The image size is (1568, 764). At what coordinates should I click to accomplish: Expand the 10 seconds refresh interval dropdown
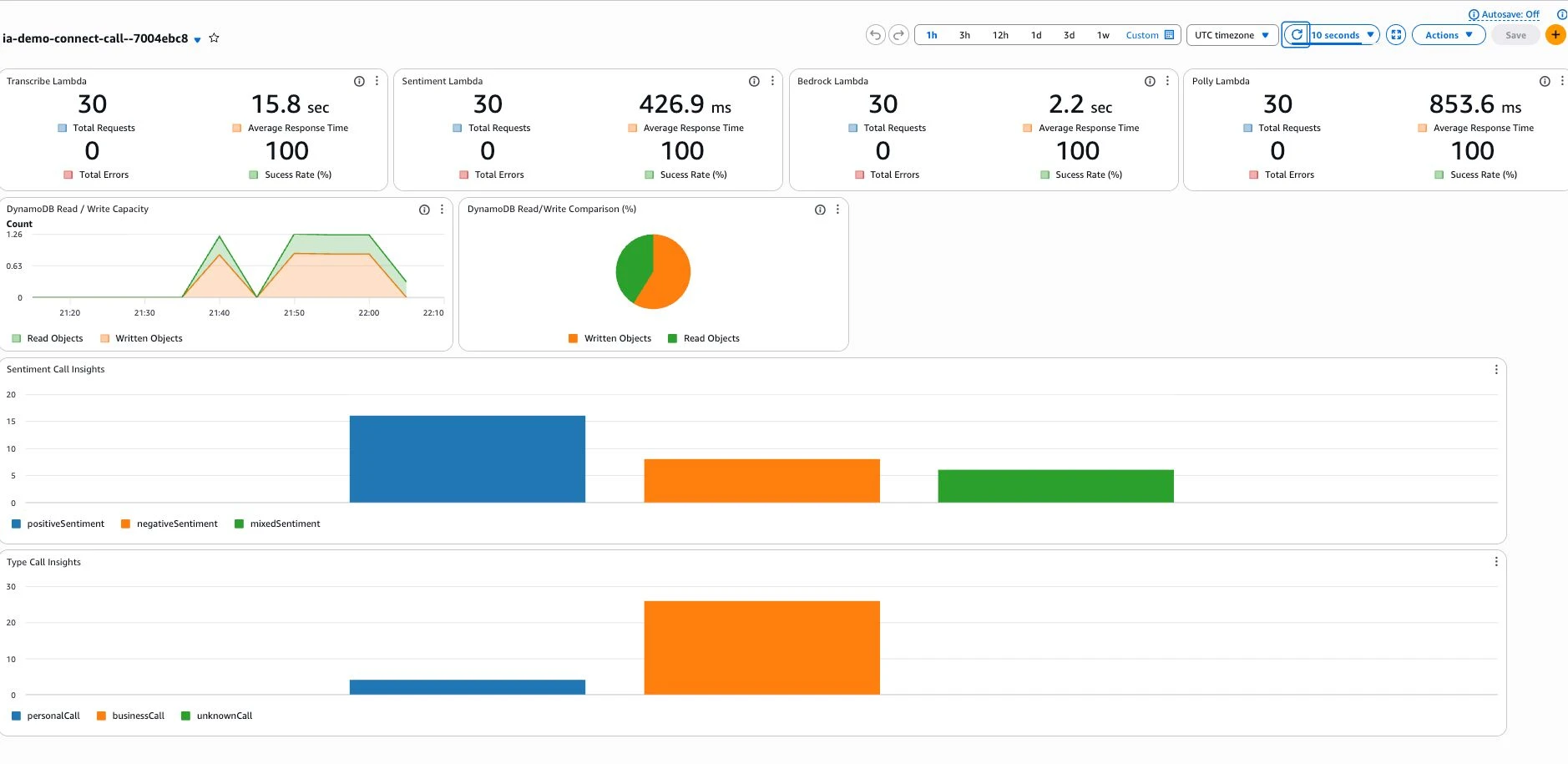(x=1343, y=35)
